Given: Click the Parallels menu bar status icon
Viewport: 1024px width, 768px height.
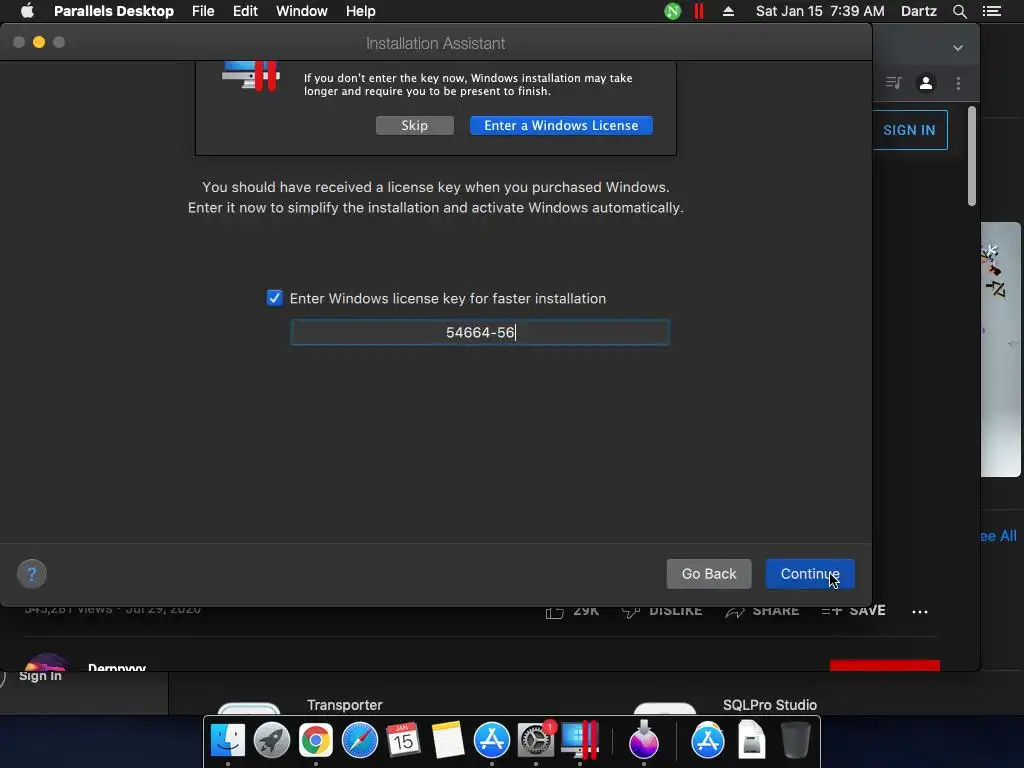Looking at the screenshot, I should pos(699,11).
